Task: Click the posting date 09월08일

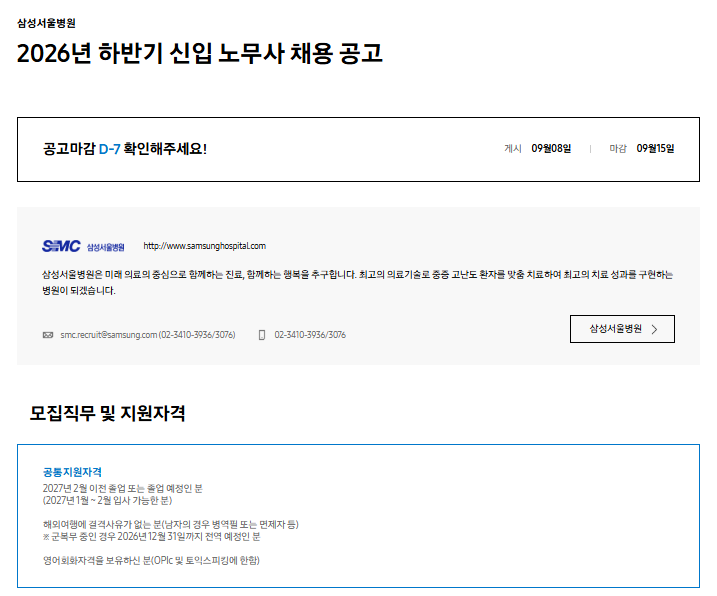Action: pyautogui.click(x=551, y=149)
